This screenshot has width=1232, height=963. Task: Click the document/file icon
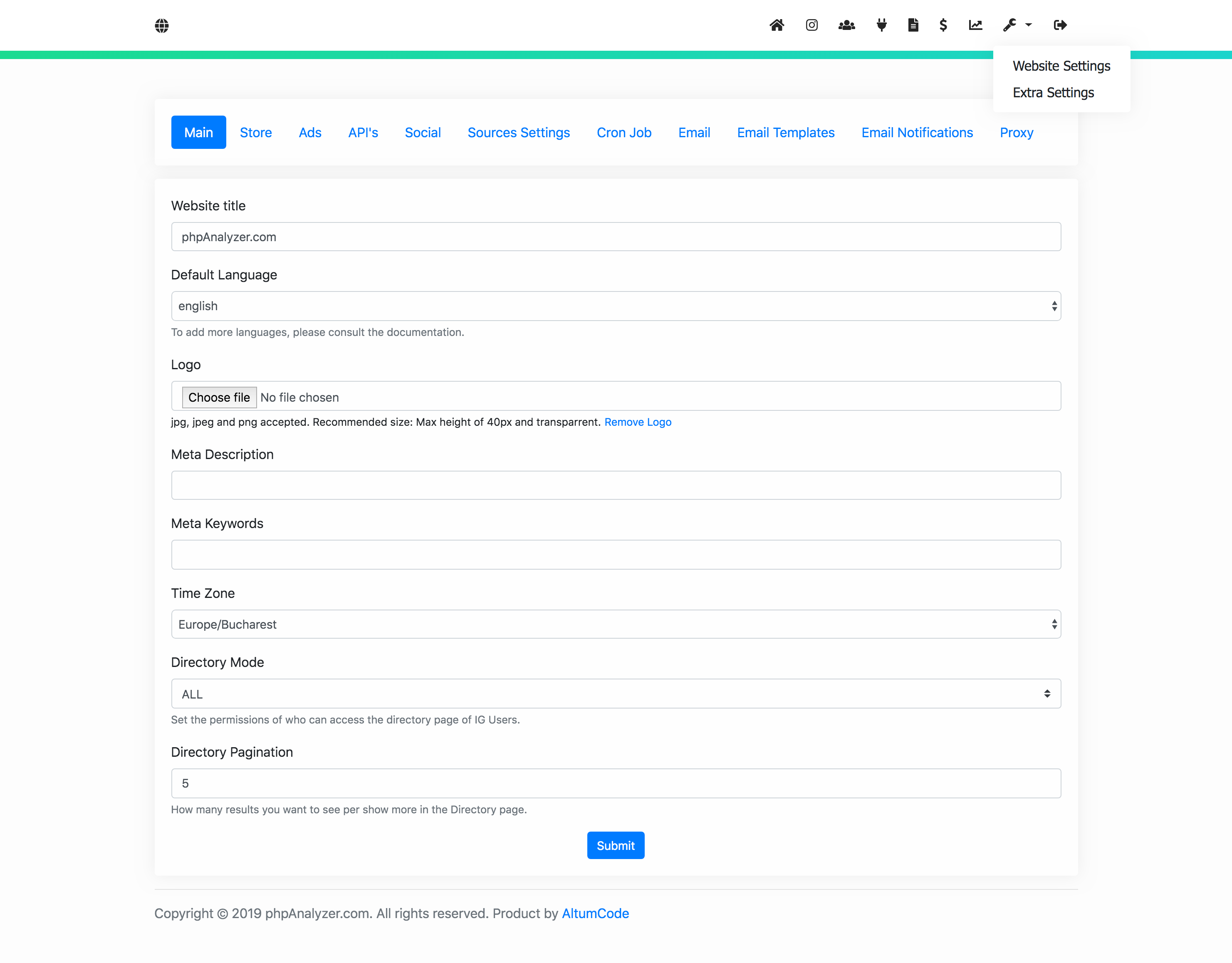click(913, 25)
